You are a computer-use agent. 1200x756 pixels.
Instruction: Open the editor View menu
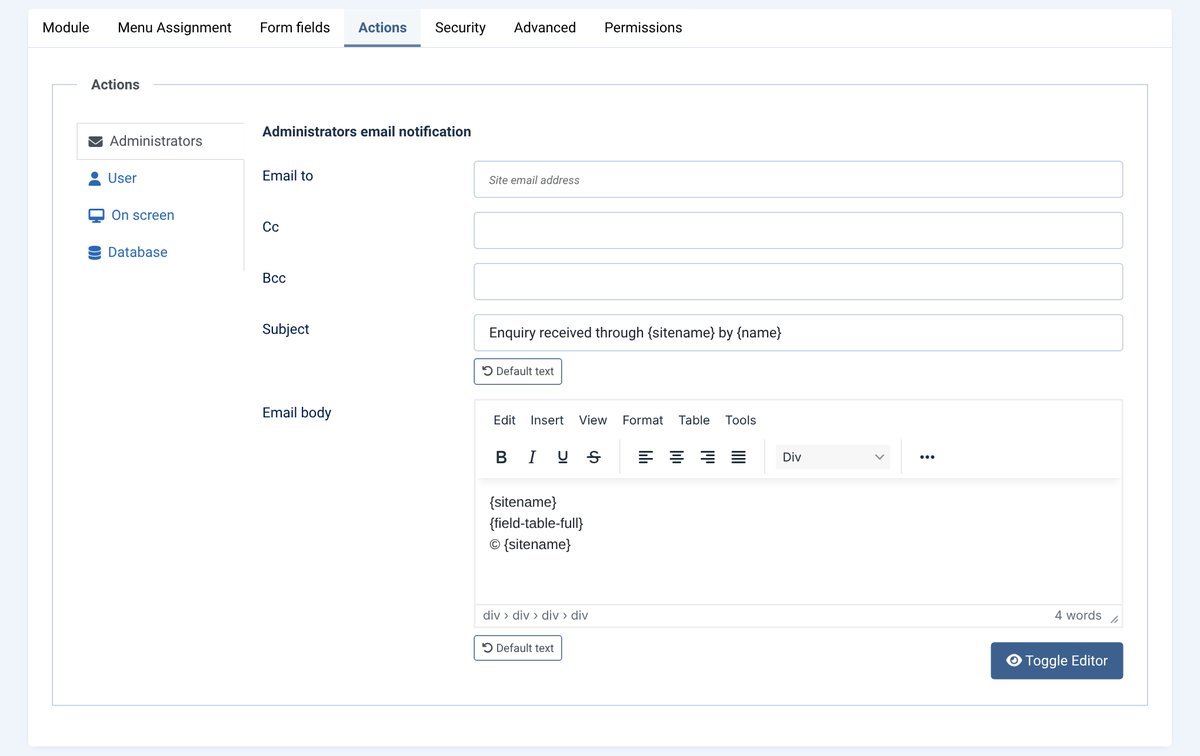click(x=593, y=420)
